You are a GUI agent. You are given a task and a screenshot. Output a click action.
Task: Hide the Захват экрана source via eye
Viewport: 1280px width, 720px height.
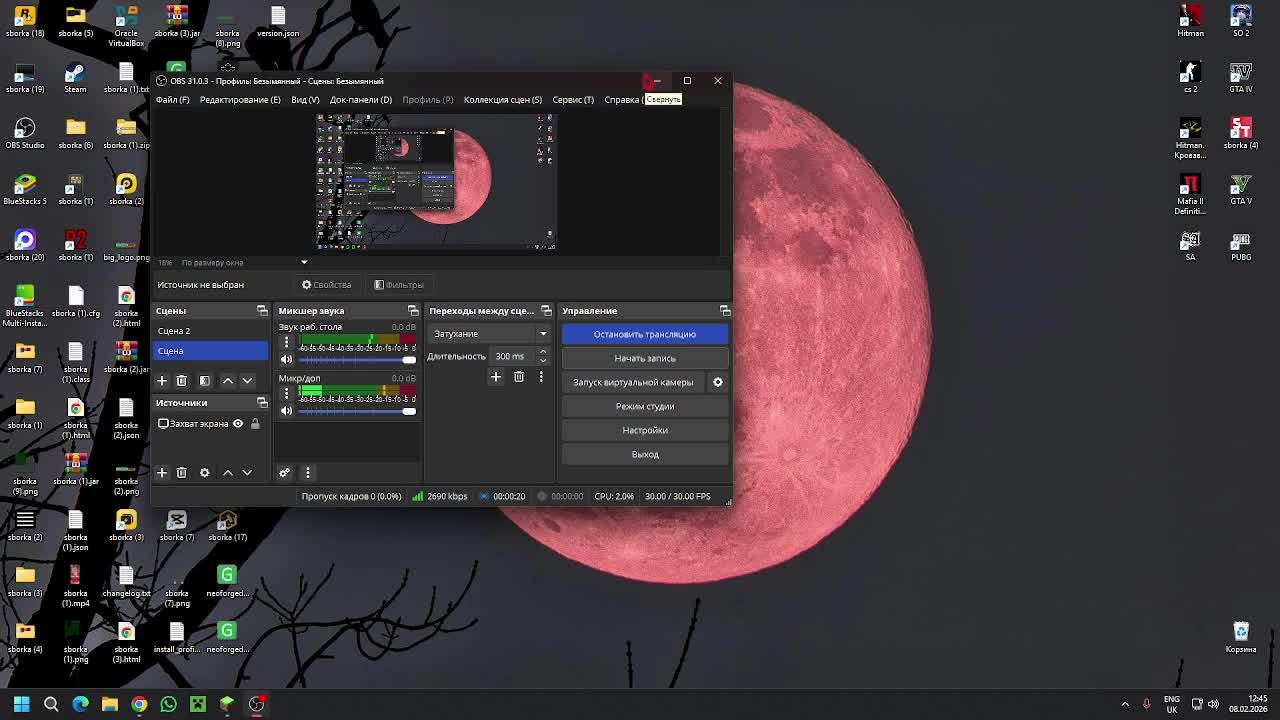238,424
